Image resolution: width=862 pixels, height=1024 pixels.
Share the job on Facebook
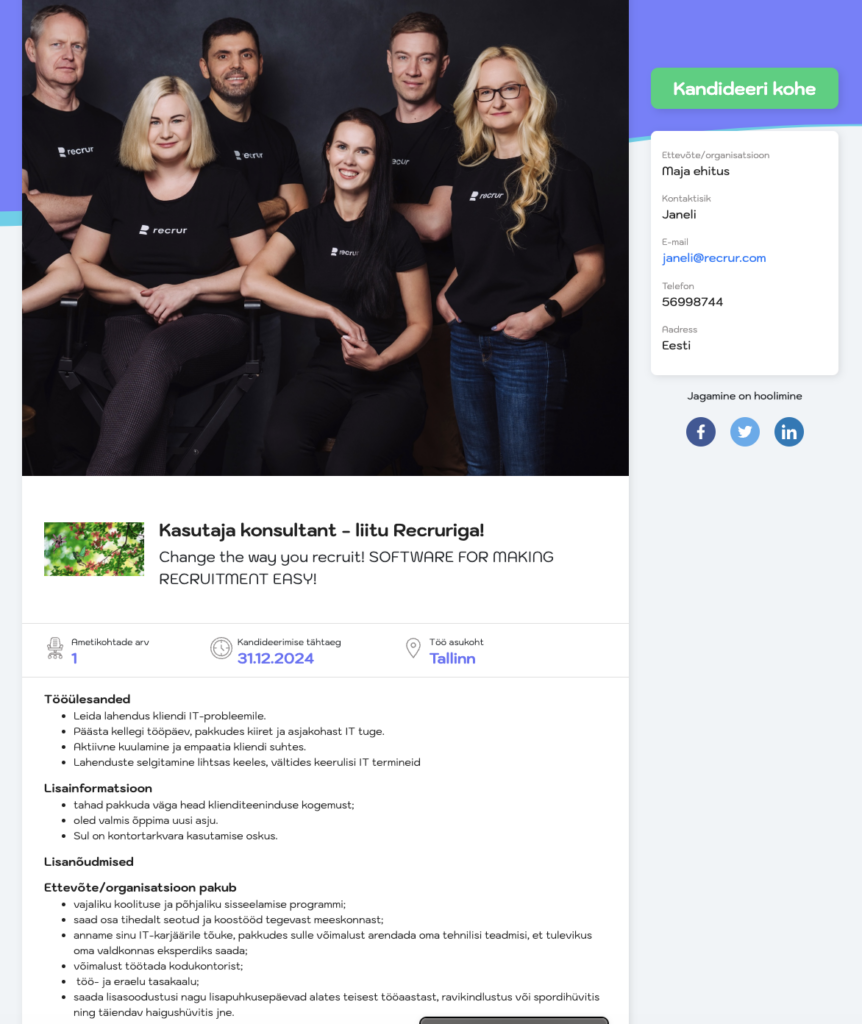[700, 432]
